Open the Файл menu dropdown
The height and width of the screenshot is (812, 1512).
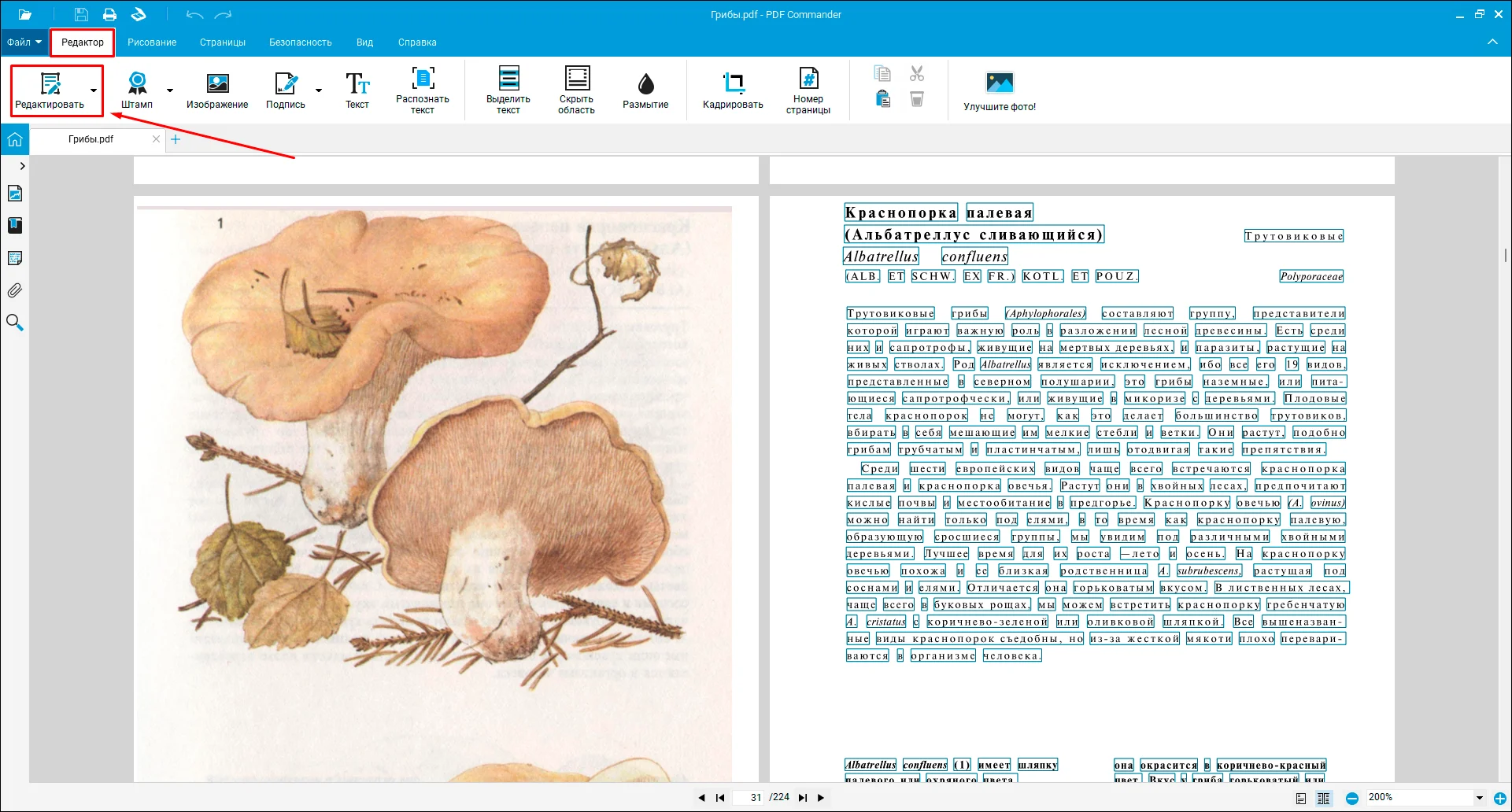(24, 42)
